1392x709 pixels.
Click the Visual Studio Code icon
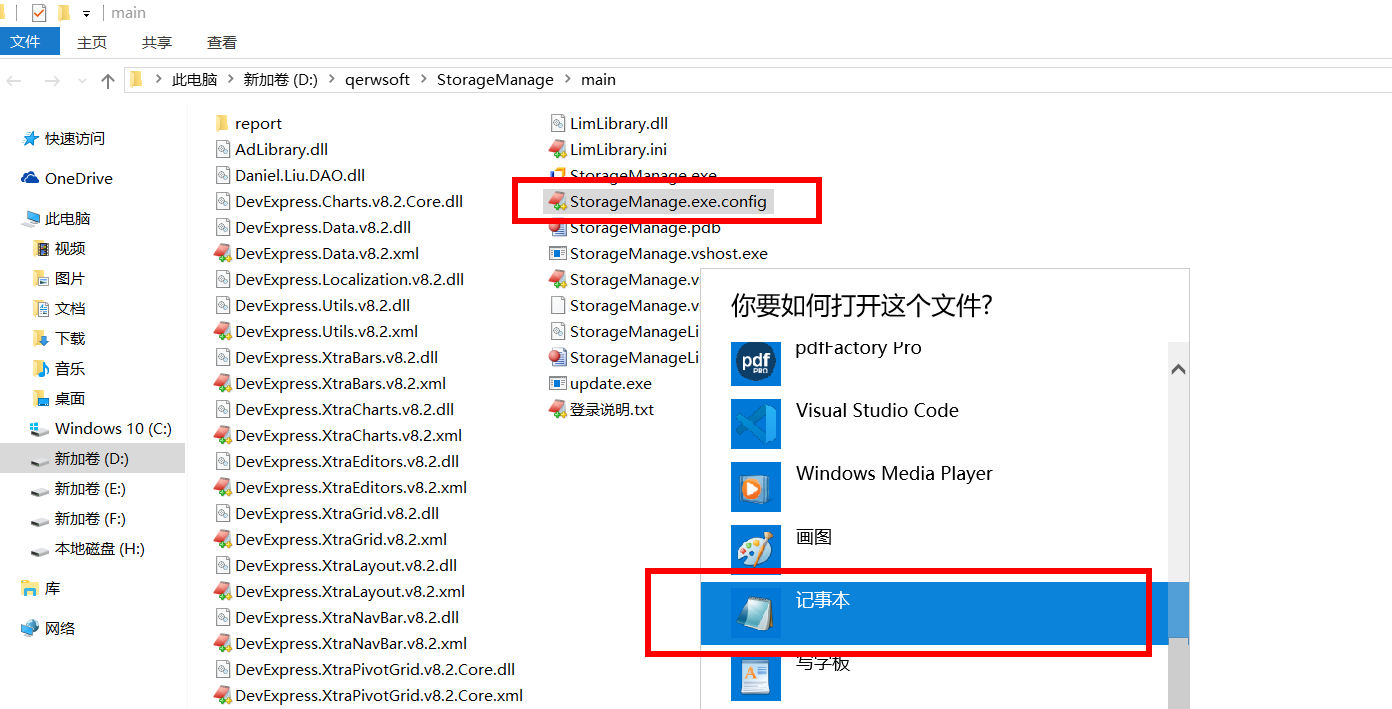coord(756,424)
